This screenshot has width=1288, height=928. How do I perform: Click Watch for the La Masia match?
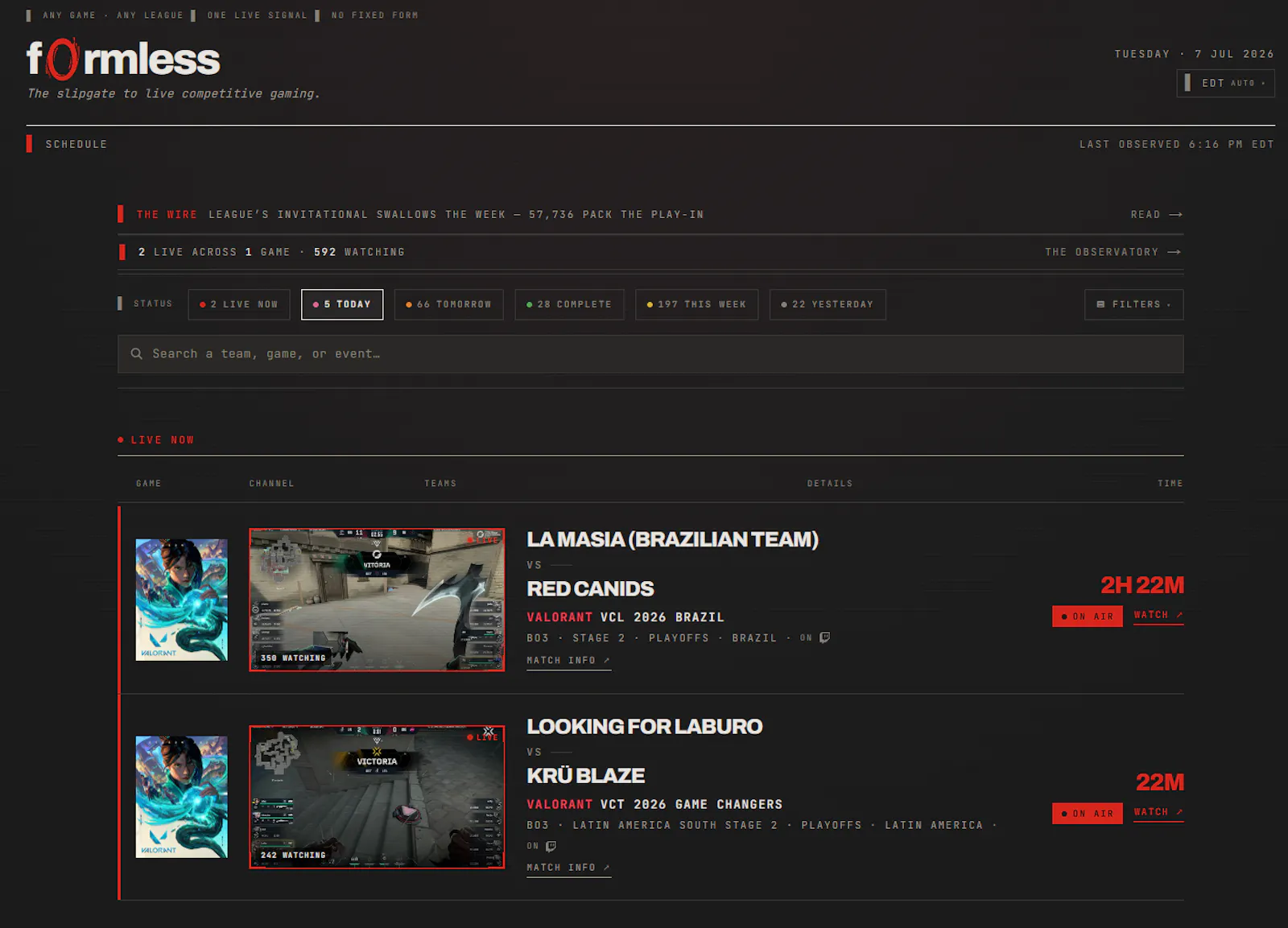click(1158, 615)
